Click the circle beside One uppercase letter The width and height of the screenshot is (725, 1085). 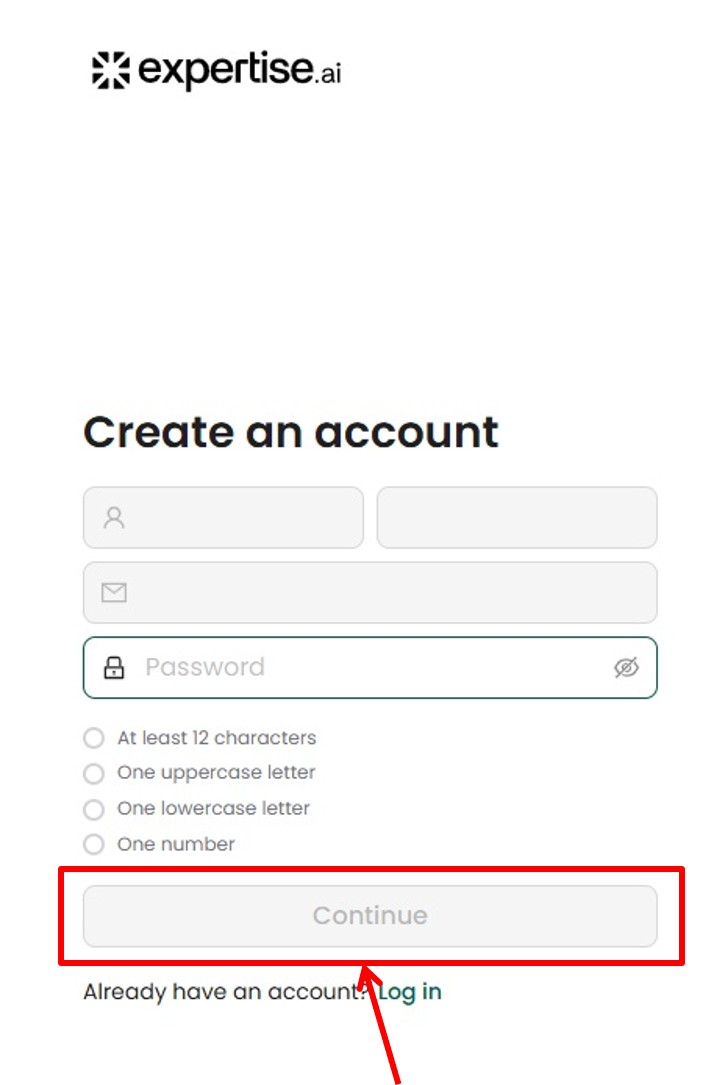pyautogui.click(x=94, y=773)
